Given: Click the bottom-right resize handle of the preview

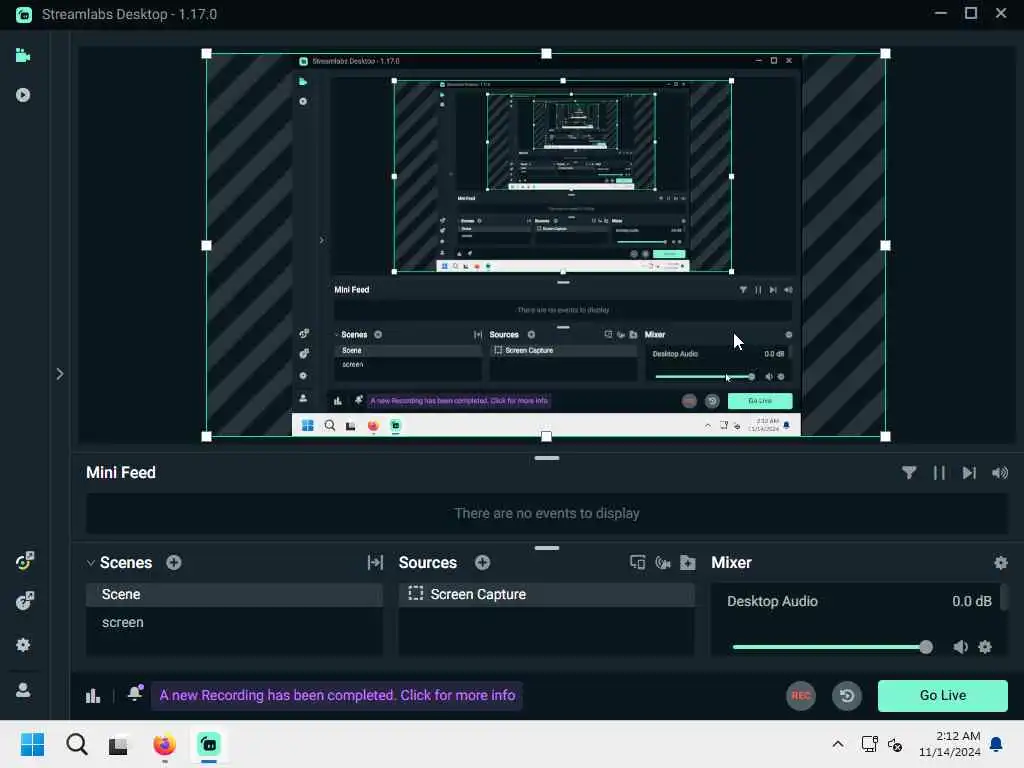Looking at the screenshot, I should pos(886,436).
